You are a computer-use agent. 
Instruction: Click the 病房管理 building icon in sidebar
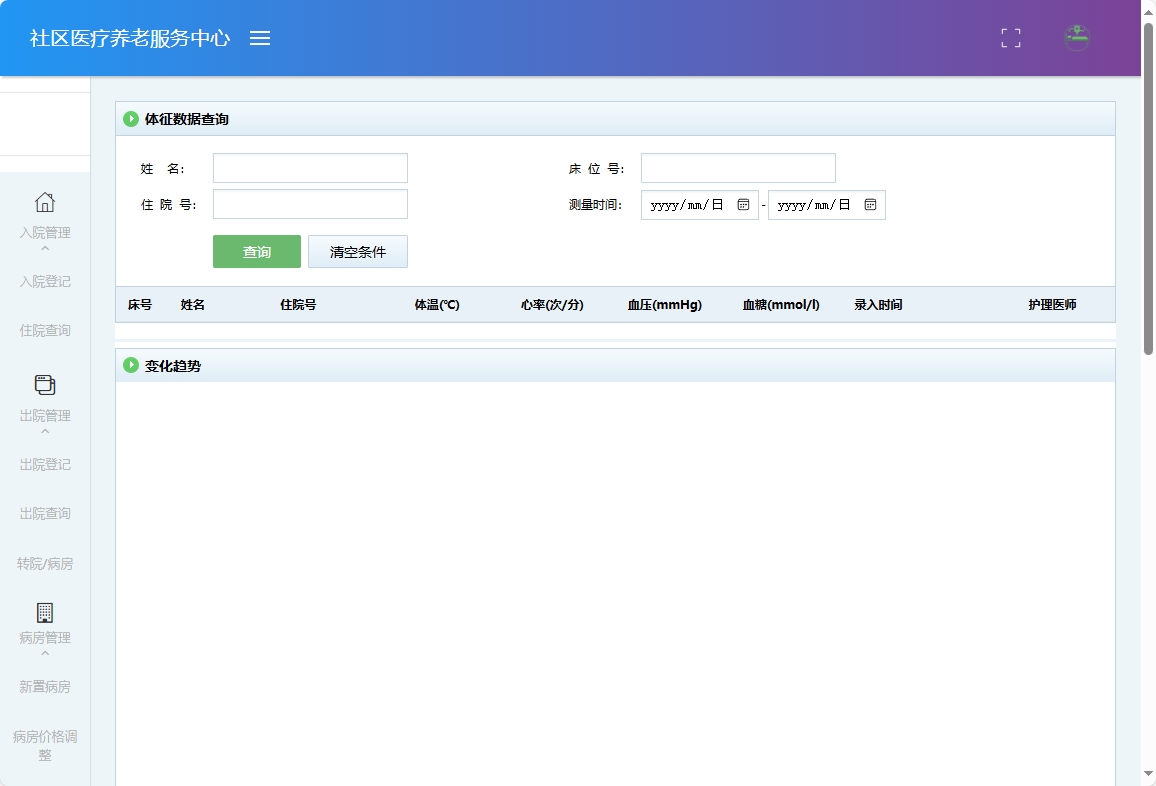45,610
